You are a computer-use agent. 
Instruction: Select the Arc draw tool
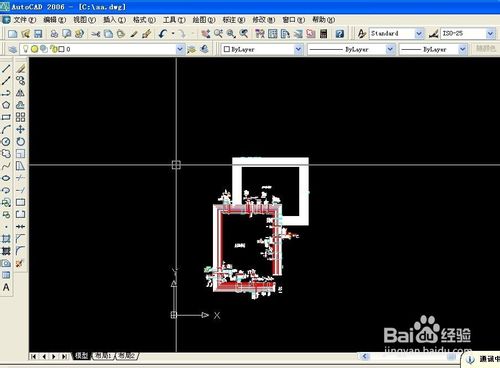click(6, 129)
